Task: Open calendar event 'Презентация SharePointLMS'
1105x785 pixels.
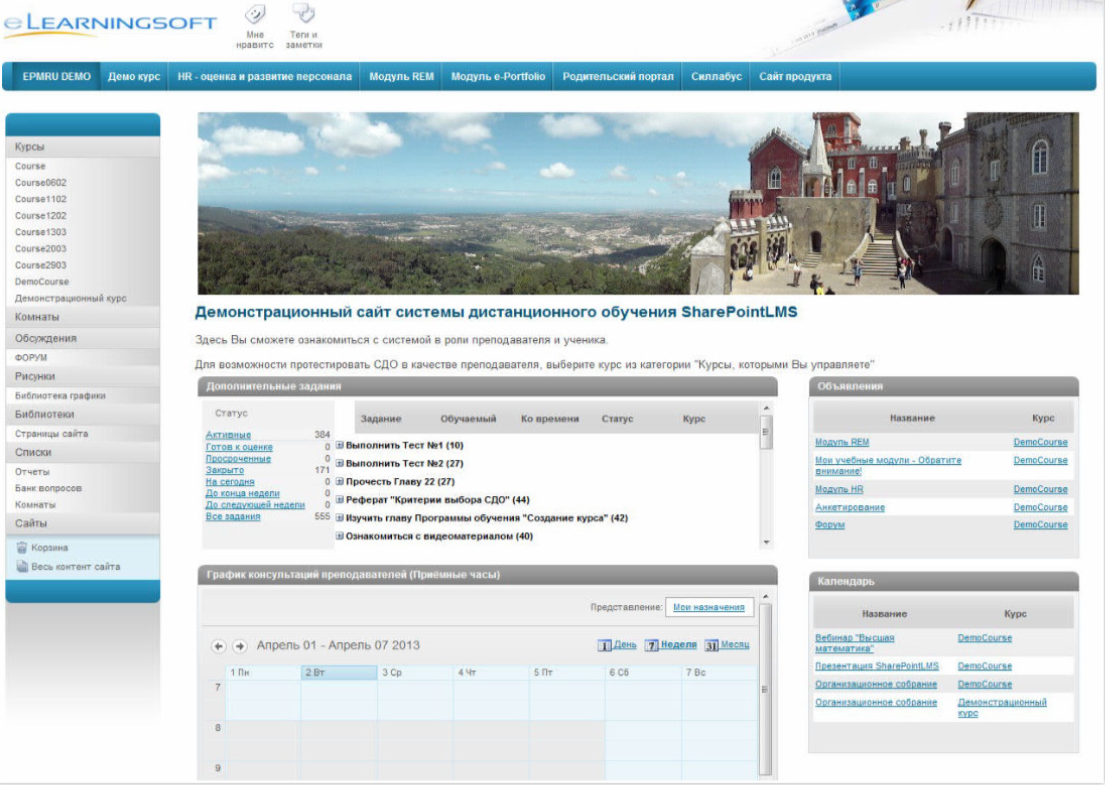Action: (x=877, y=666)
